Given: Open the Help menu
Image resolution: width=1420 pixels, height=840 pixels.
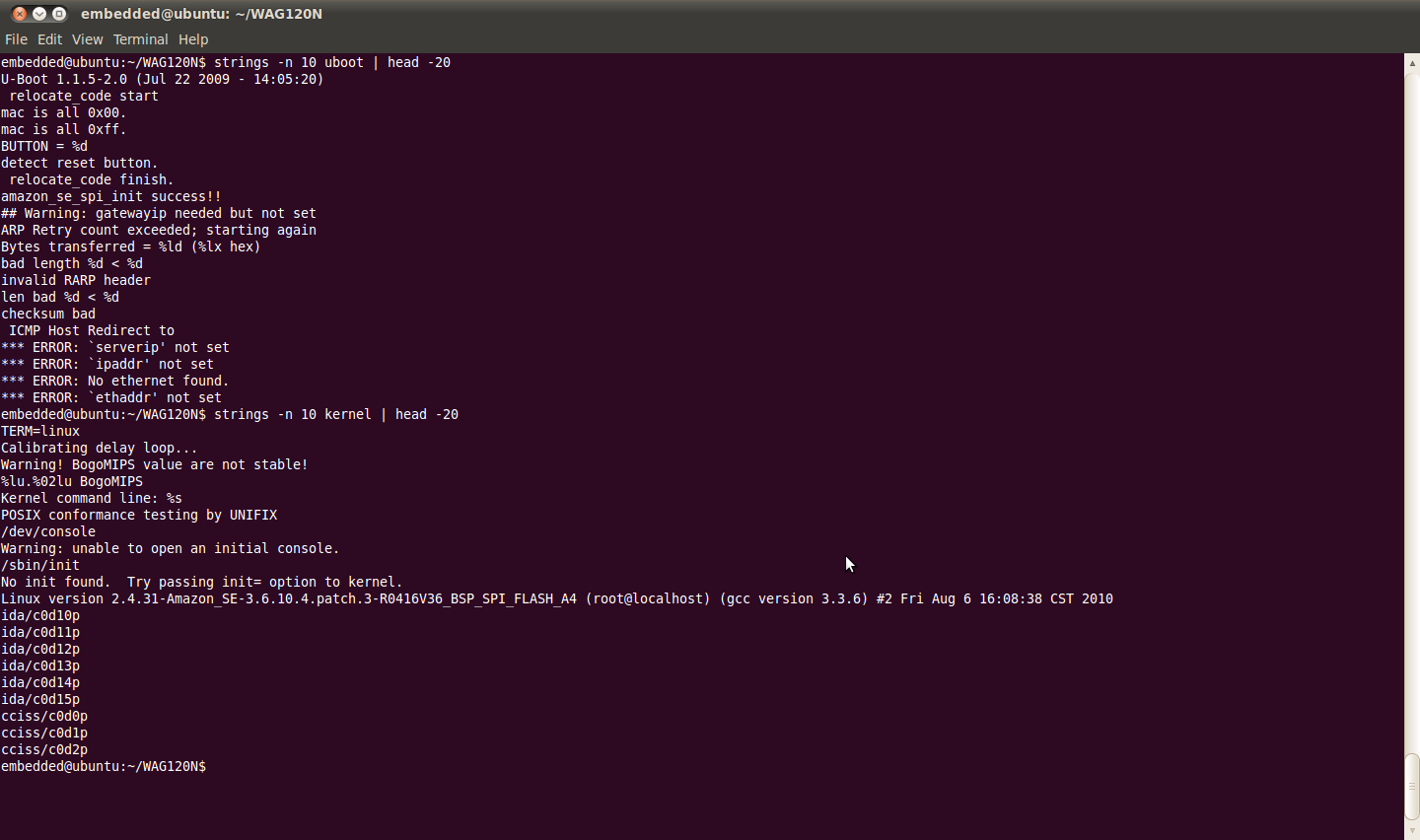Looking at the screenshot, I should 193,39.
